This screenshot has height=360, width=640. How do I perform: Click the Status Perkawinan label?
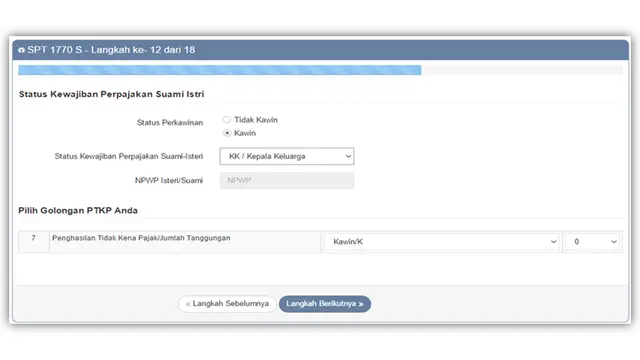tap(170, 122)
